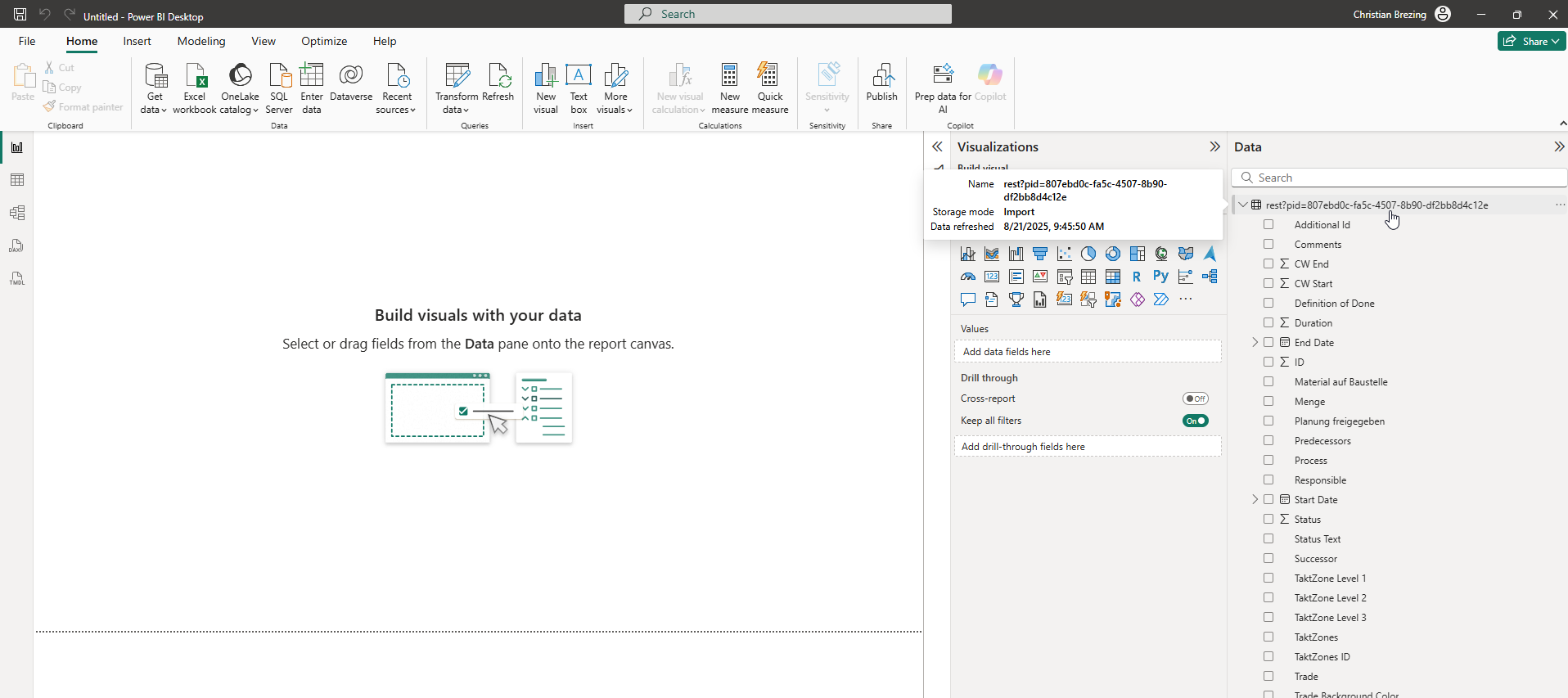Screen dimensions: 1568x698
Task: Expand the Start Date hierarchy
Action: [1255, 499]
